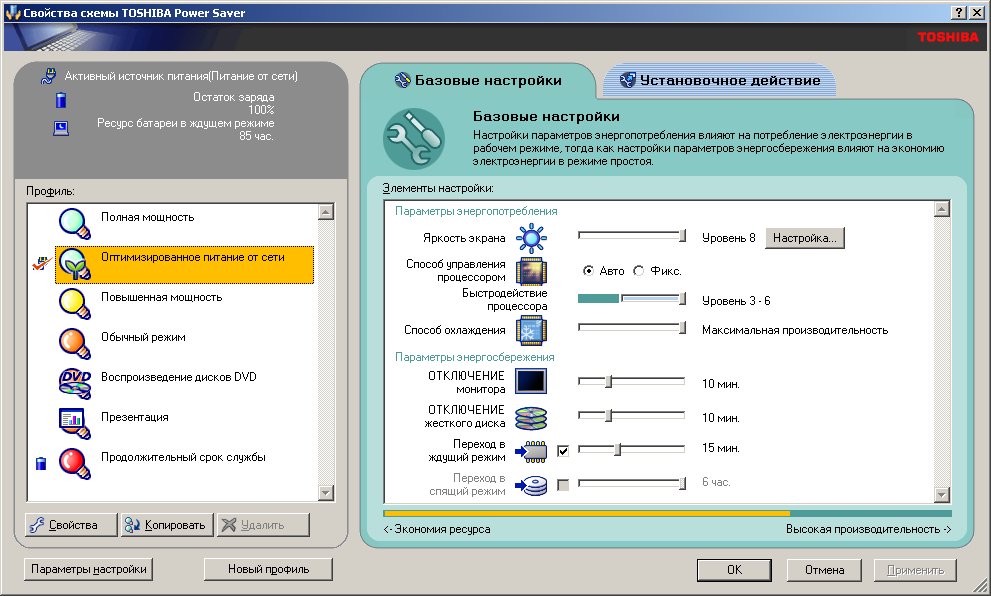Click the profile list scroll down arrow

pos(326,492)
